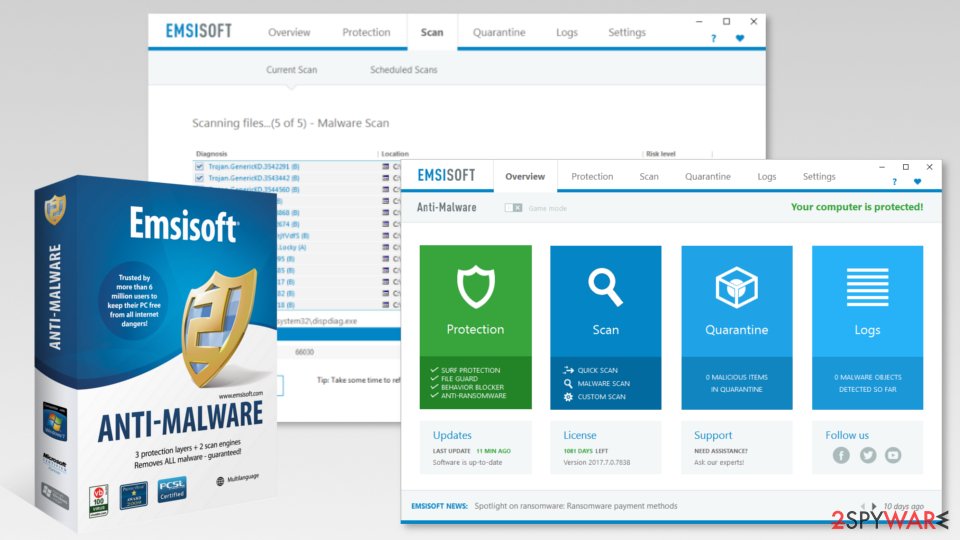Click Trojan.GenericKD.3542291 diagnosis entry
This screenshot has height=540, width=960.
[253, 167]
